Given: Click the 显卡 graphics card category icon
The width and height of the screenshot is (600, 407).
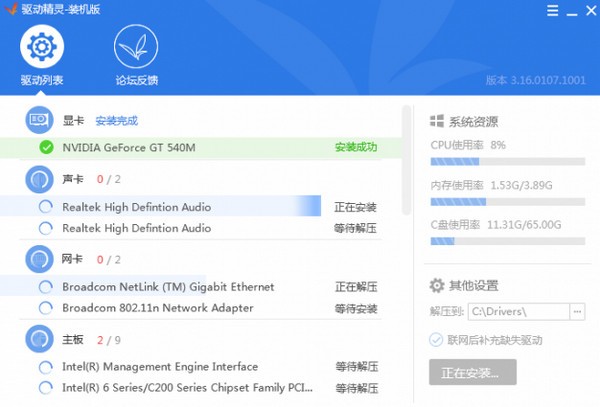Looking at the screenshot, I should pos(40,120).
